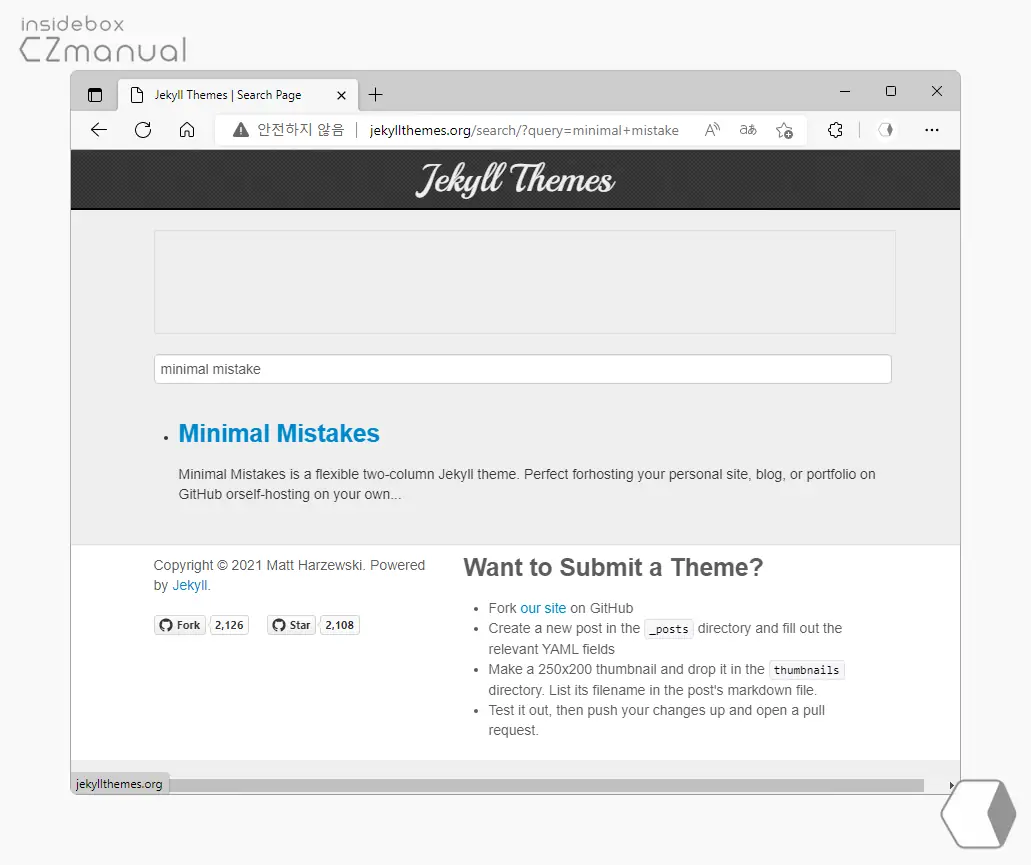This screenshot has width=1031, height=865.
Task: Go back with the browser back arrow
Action: (x=99, y=129)
